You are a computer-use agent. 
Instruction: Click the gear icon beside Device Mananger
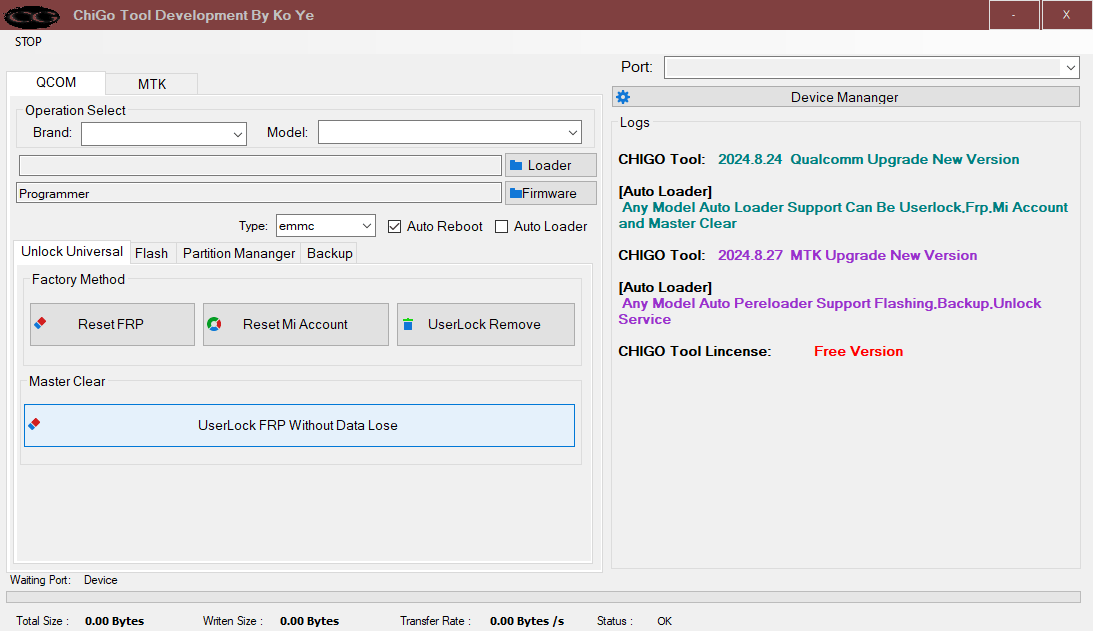click(x=623, y=97)
